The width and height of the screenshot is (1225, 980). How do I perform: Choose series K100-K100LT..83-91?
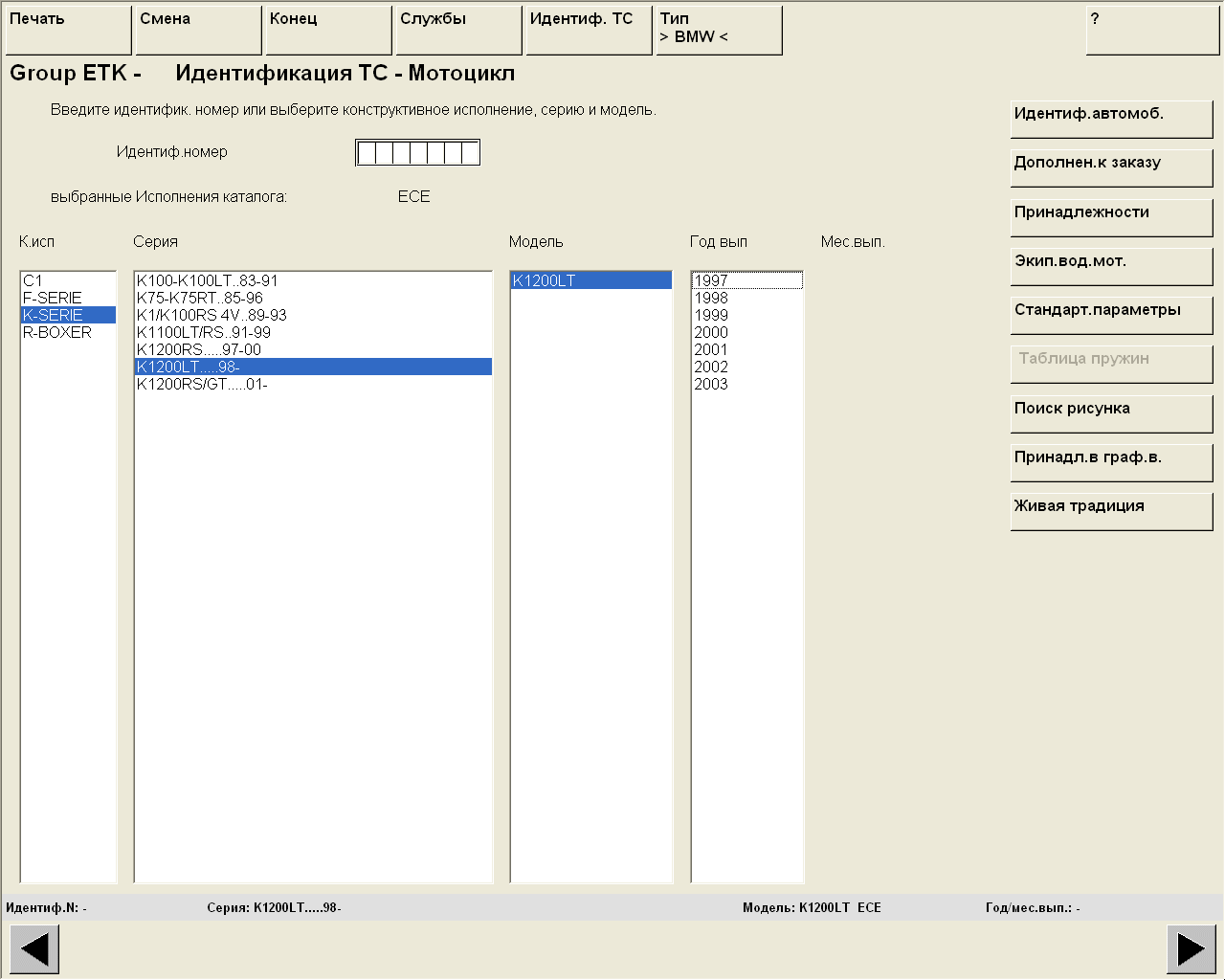[313, 280]
